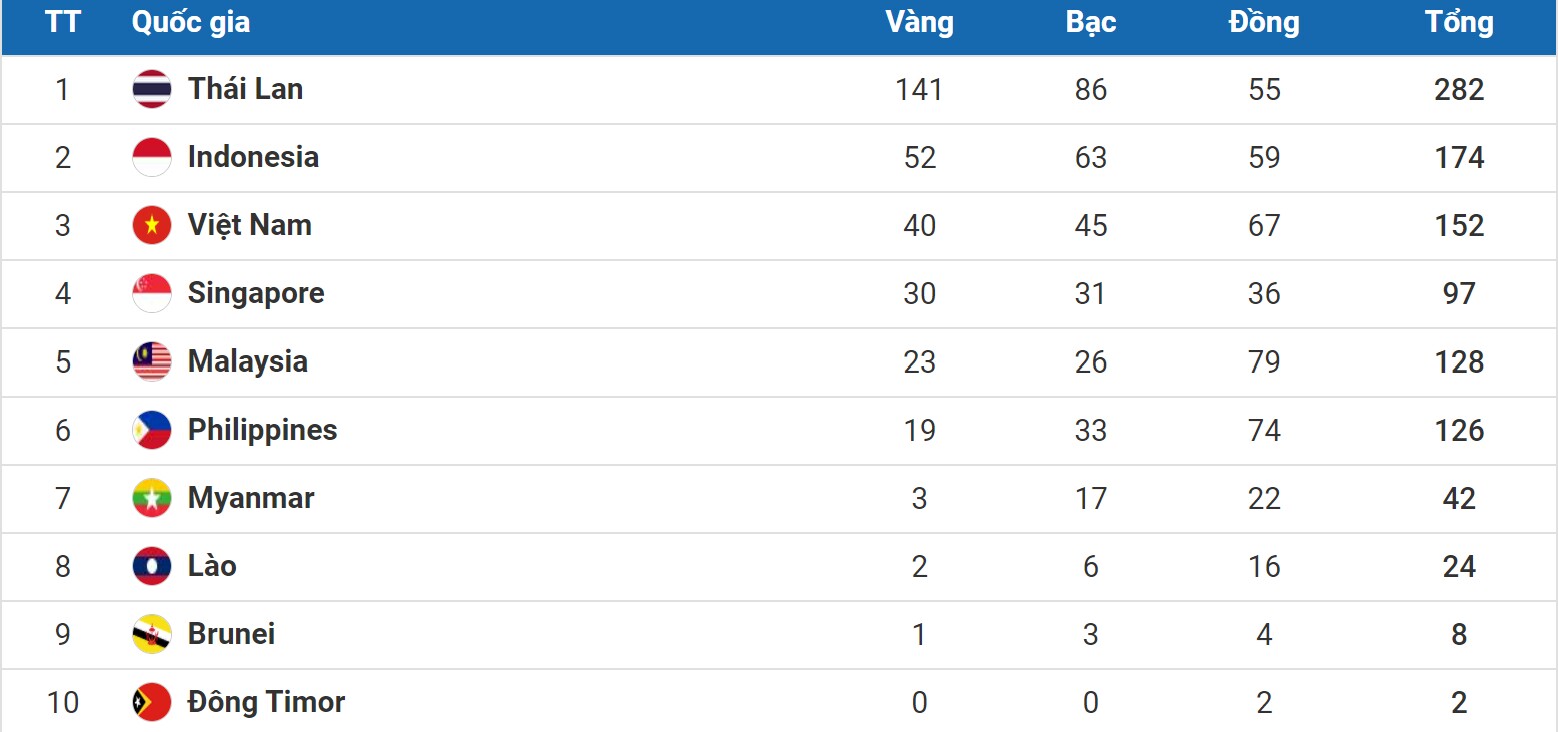Click the Quốc gia column header
The width and height of the screenshot is (1558, 732).
pos(190,23)
